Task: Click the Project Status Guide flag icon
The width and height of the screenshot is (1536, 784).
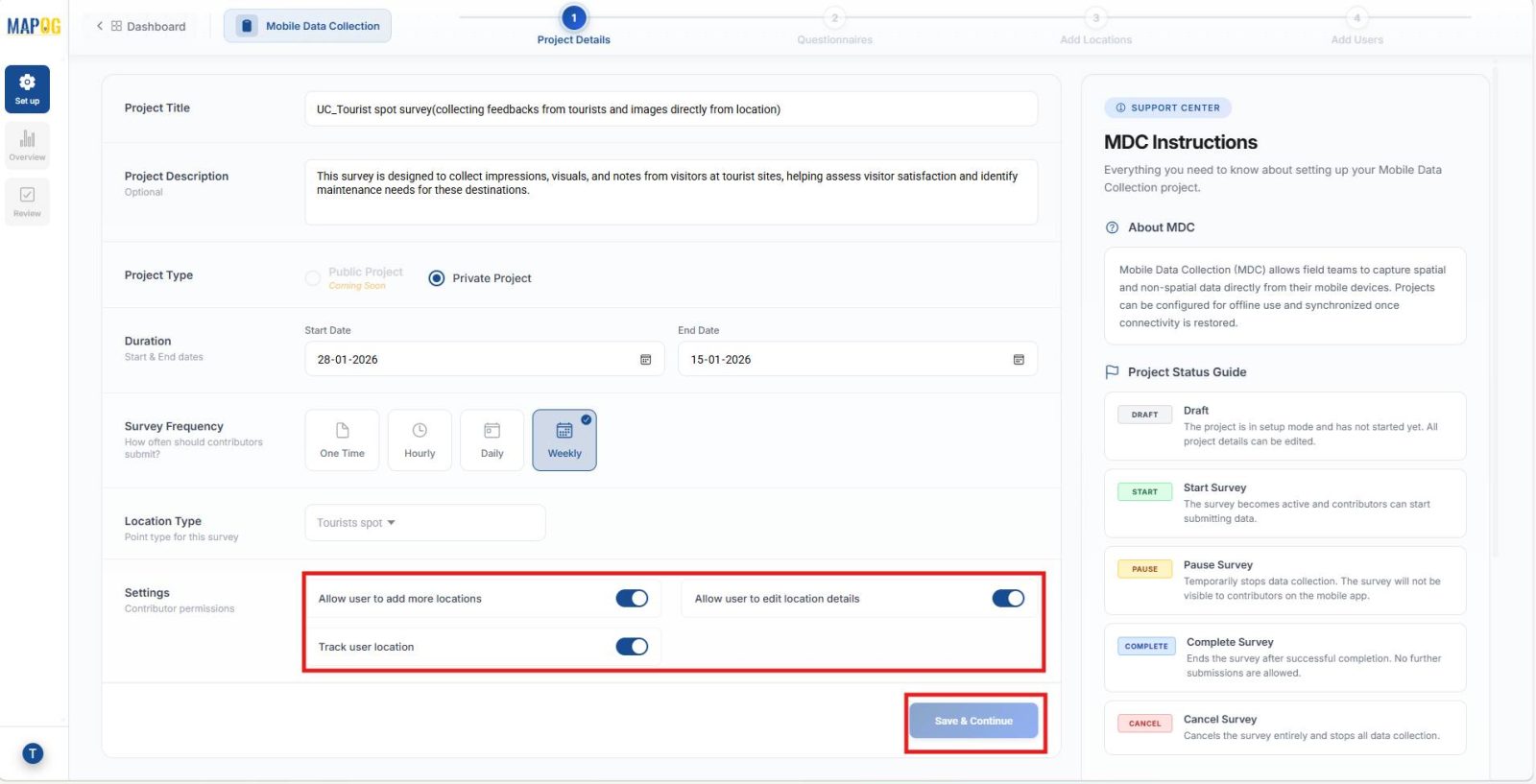Action: coord(1112,372)
